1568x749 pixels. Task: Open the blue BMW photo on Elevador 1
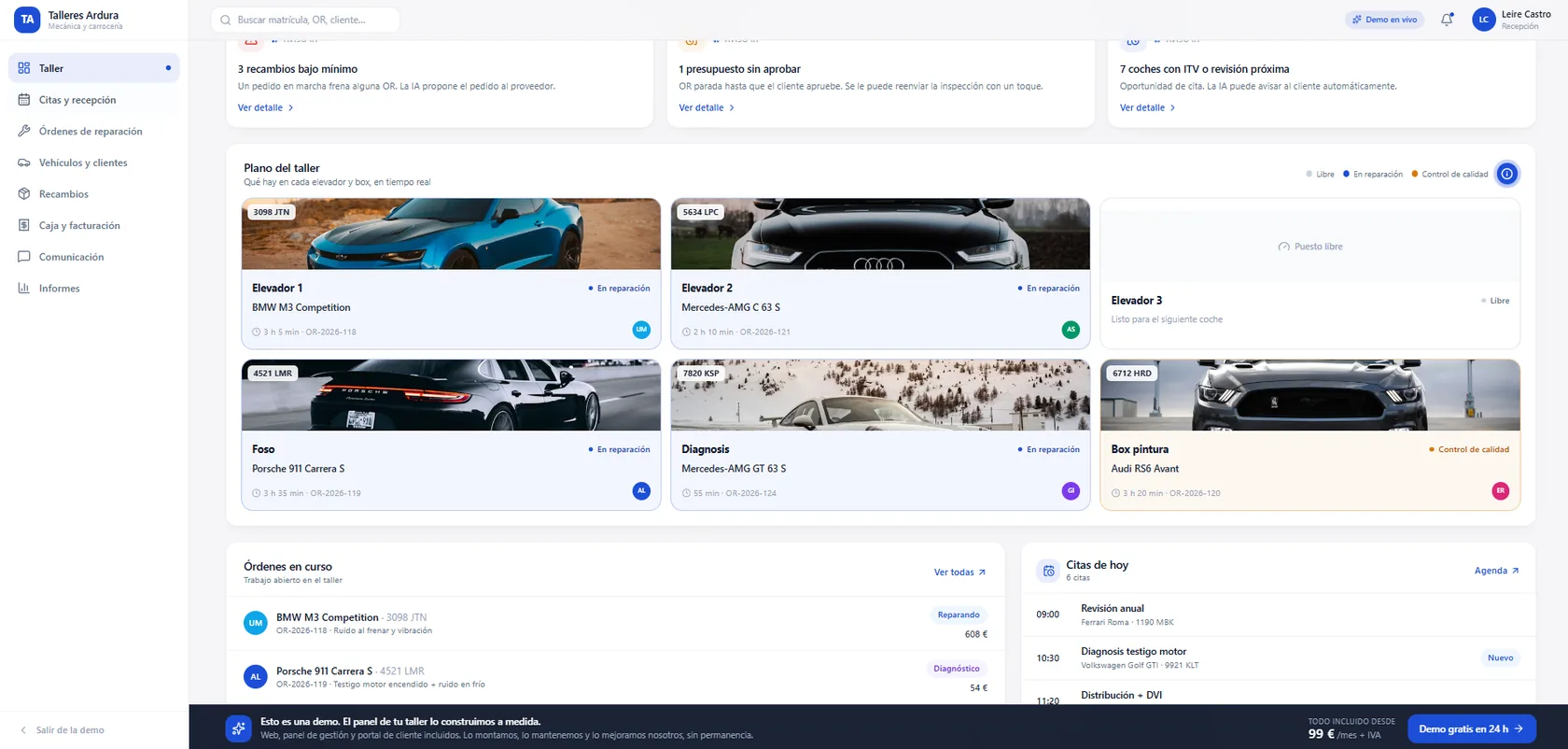point(451,233)
